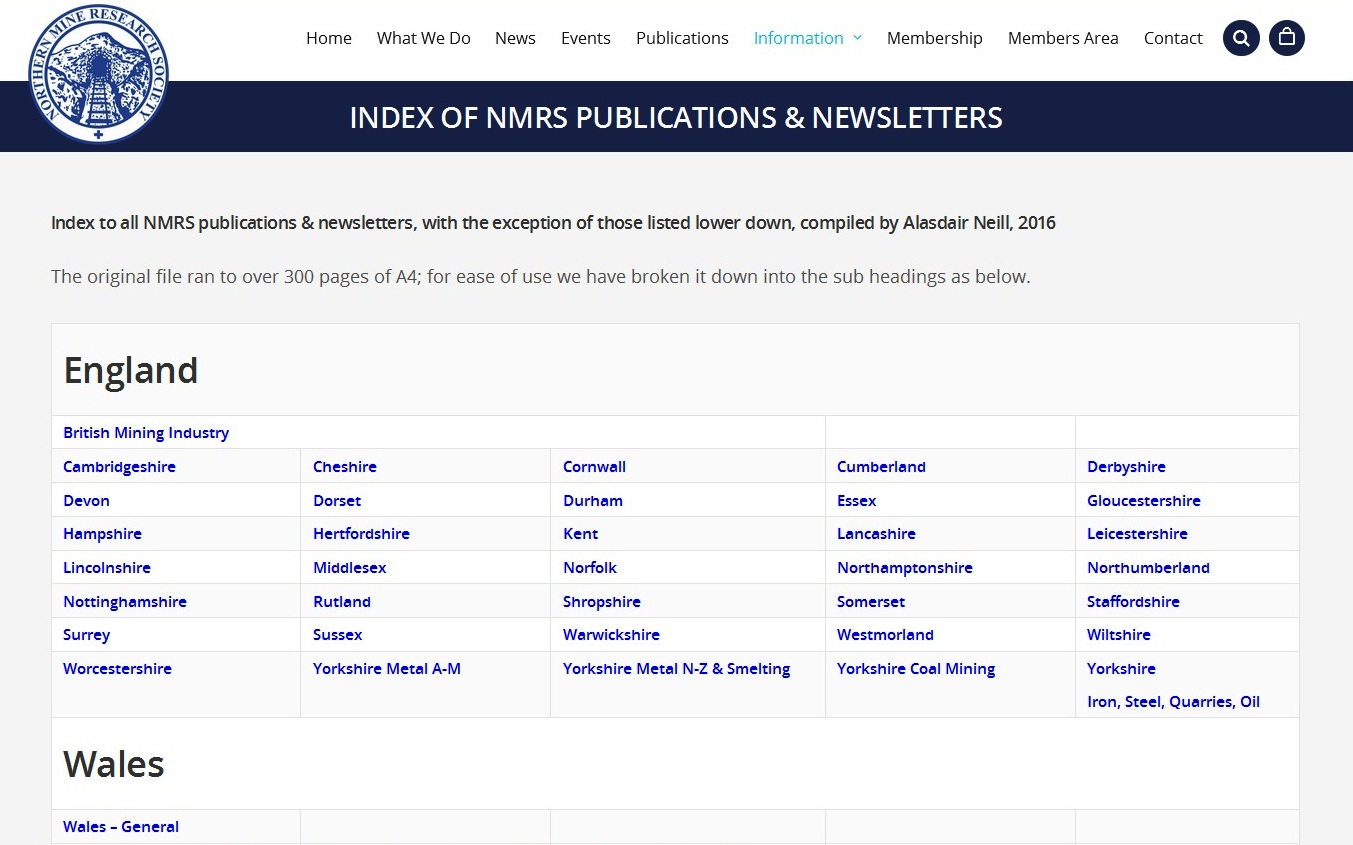Image resolution: width=1353 pixels, height=845 pixels.
Task: Open Yorkshire Metal N-Z & Smelting link
Action: (676, 669)
